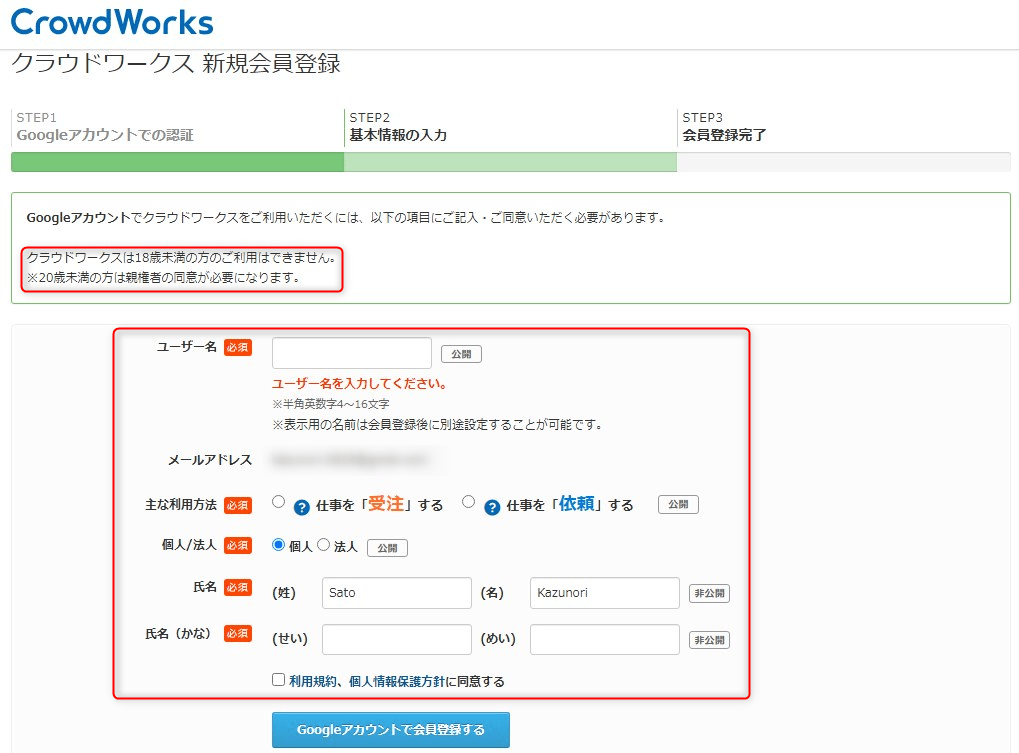This screenshot has height=753, width=1019.
Task: Click the help icon beside 受注 option
Action: [x=302, y=507]
